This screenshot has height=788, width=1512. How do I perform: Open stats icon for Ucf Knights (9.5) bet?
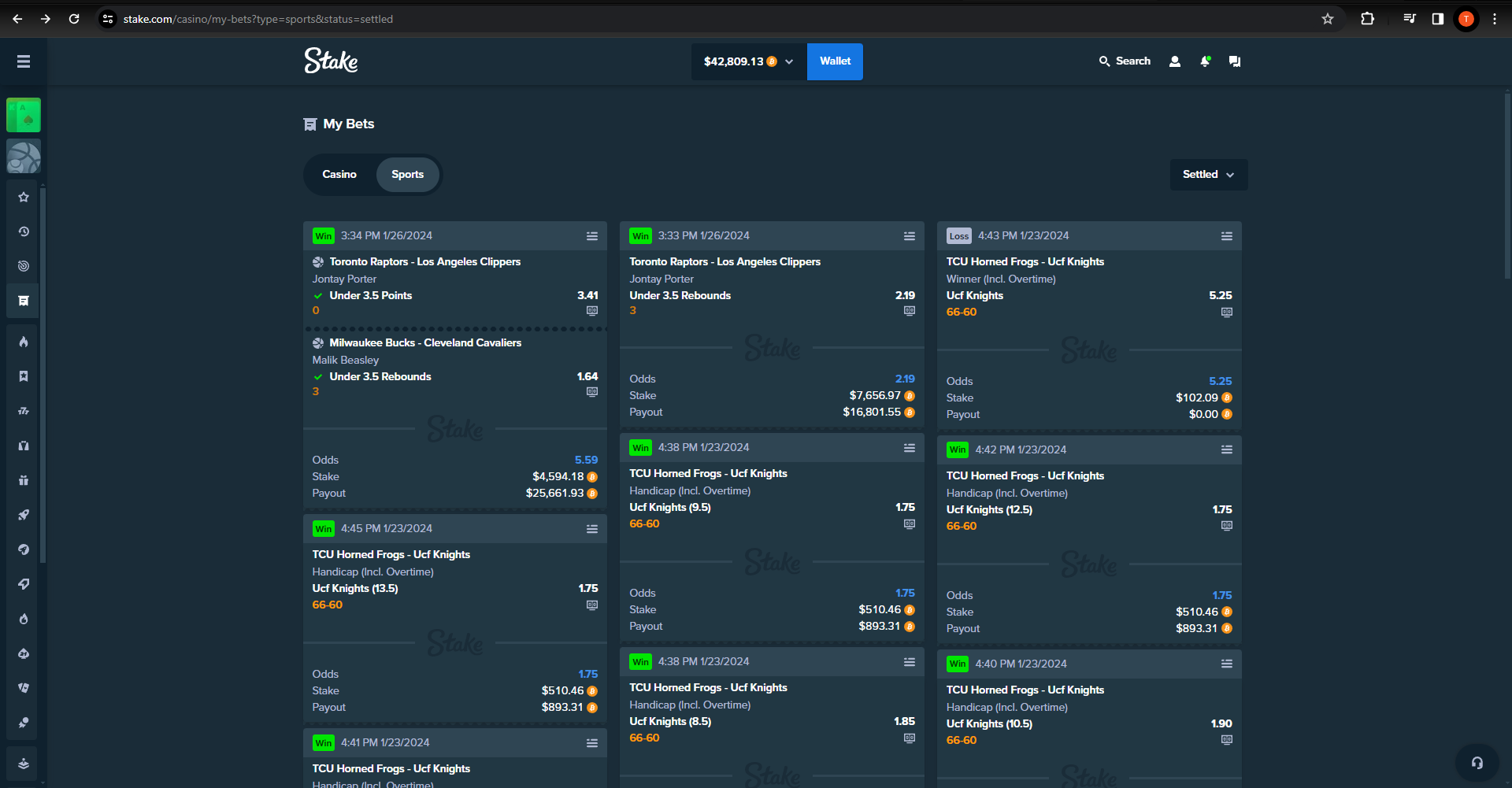[910, 524]
